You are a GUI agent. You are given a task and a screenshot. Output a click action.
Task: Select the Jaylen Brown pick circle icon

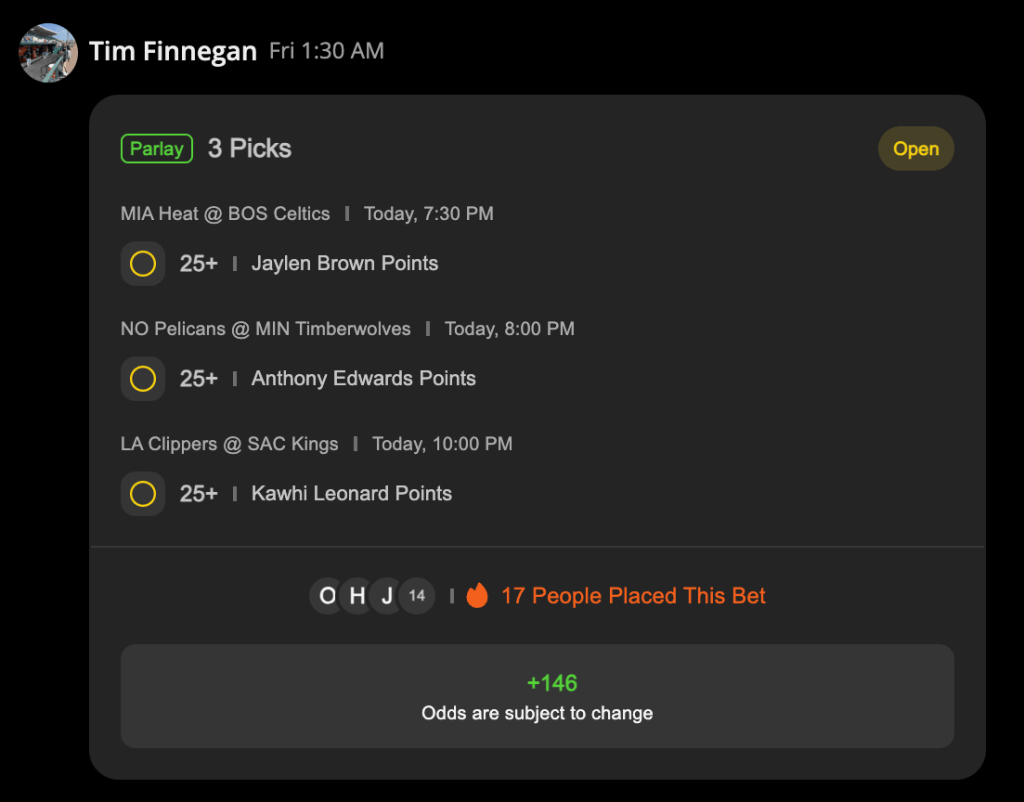(x=143, y=264)
